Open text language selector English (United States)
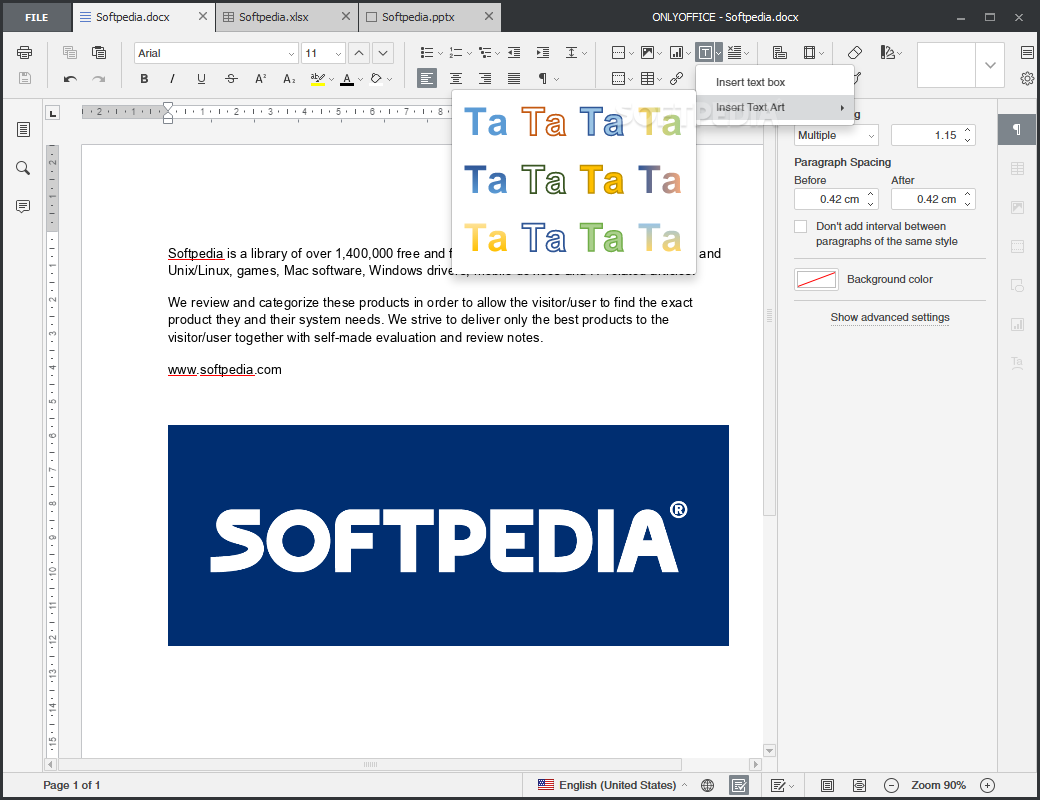Image resolution: width=1040 pixels, height=800 pixels. (x=612, y=785)
